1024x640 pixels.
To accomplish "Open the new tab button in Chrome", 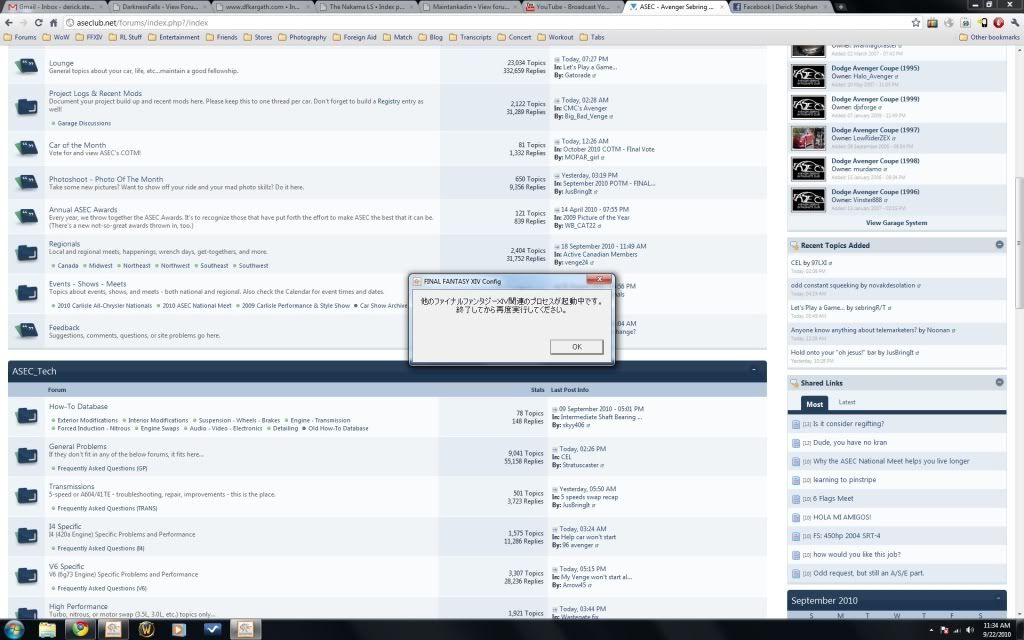I will [x=840, y=7].
